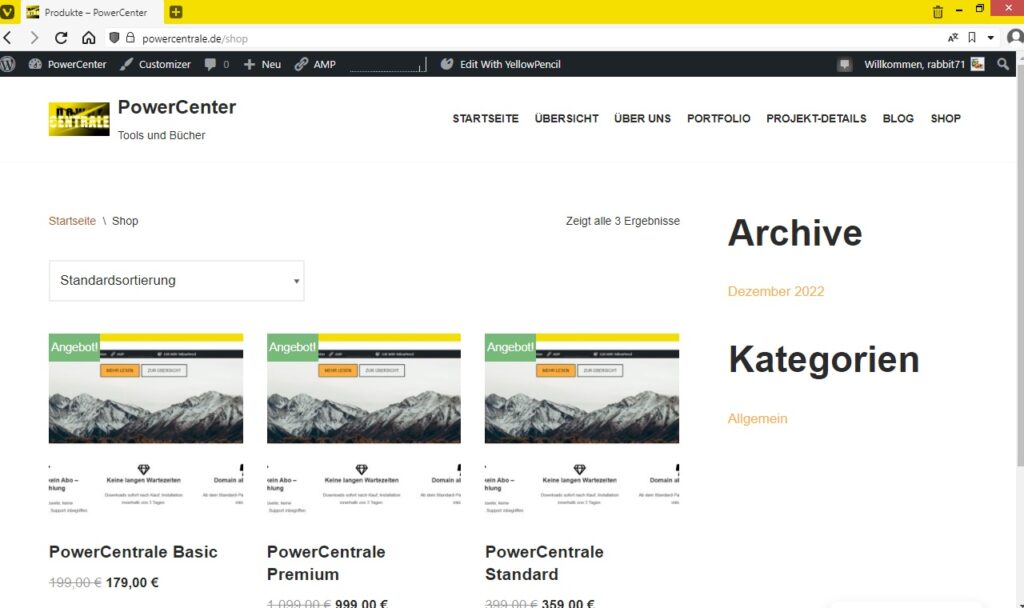
Task: Go forward using the browser forward arrow
Action: coord(34,38)
